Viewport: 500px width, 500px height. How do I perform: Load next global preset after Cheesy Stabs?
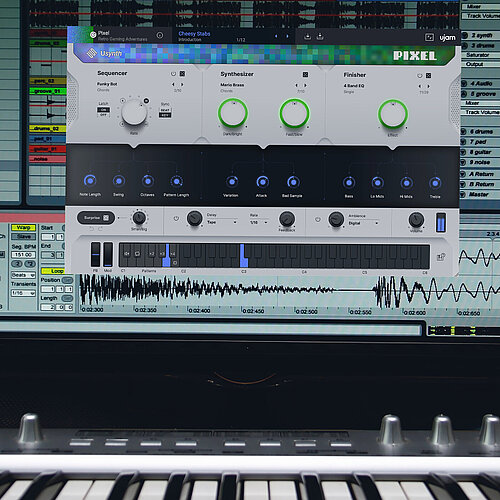tap(287, 36)
